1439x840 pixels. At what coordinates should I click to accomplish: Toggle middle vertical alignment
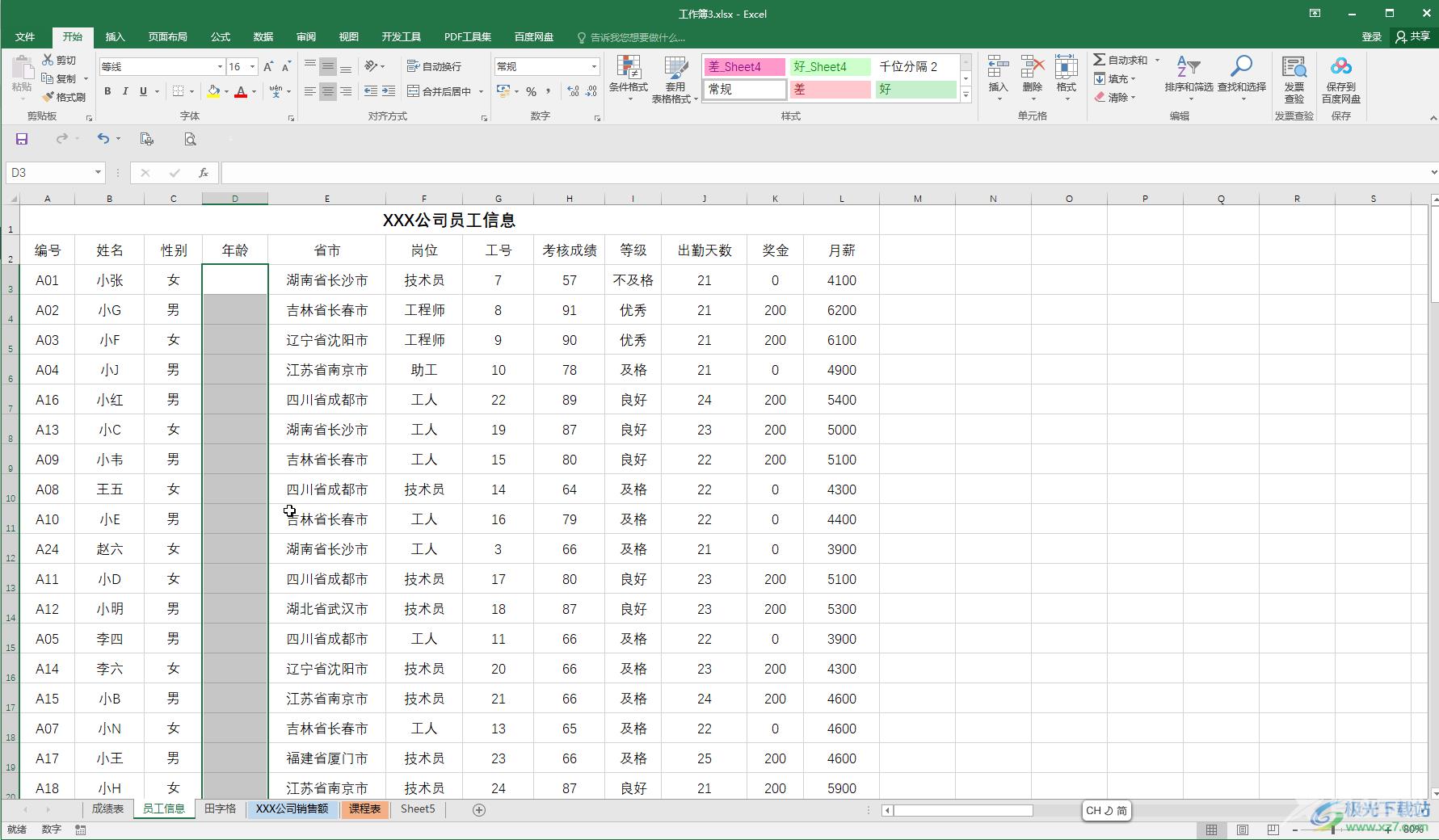click(327, 66)
